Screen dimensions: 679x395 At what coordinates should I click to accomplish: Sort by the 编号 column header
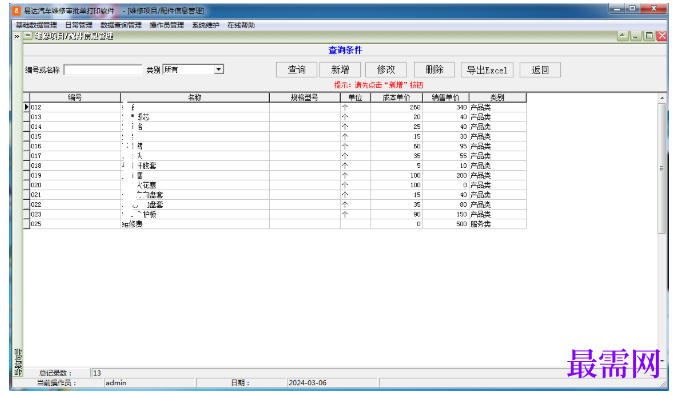pyautogui.click(x=75, y=97)
